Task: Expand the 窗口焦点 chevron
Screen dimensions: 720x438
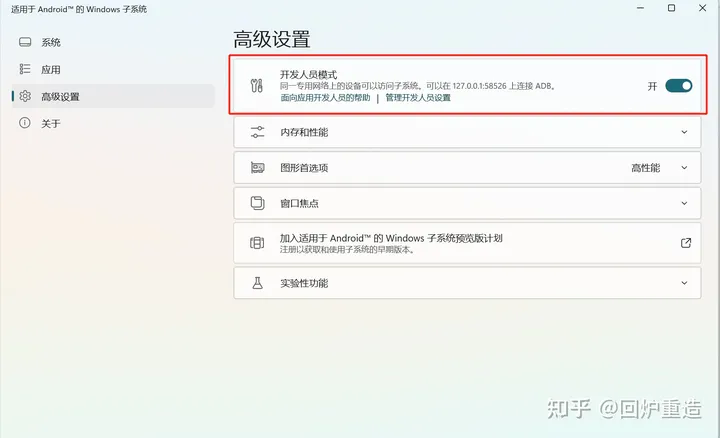Action: point(684,203)
